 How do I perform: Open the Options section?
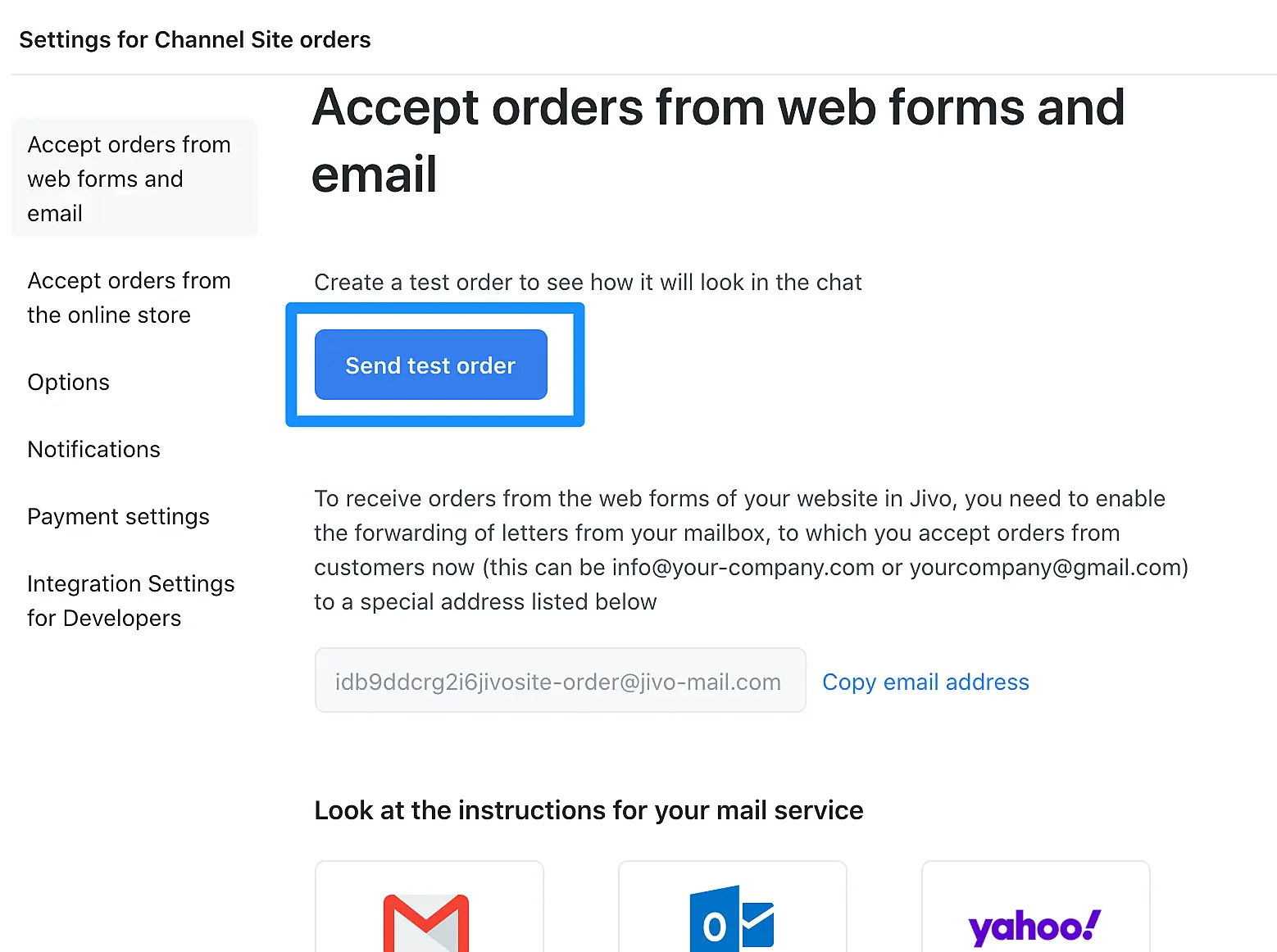tap(69, 383)
